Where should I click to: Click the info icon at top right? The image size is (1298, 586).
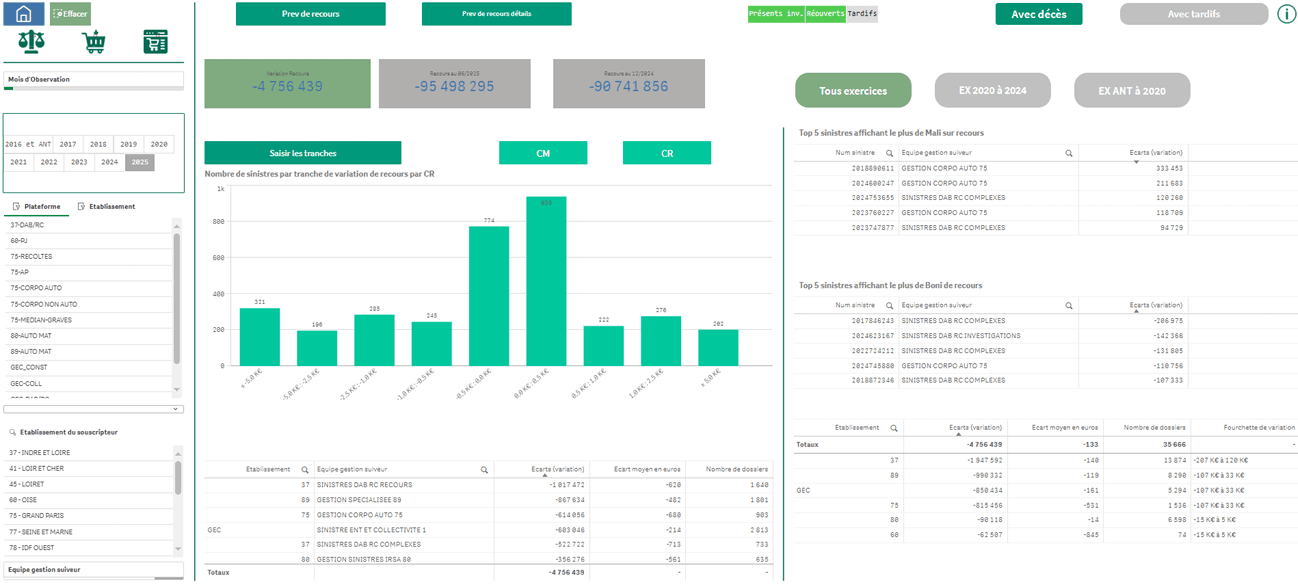click(1286, 14)
